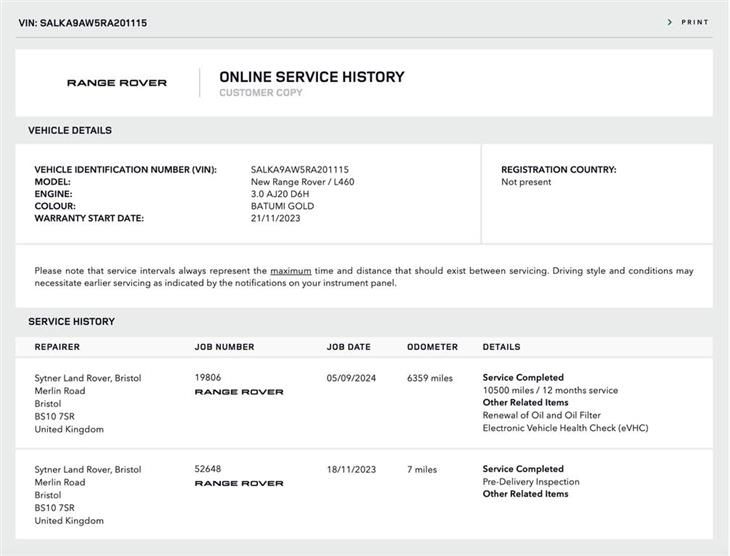Screen dimensions: 730x556
Task: Click the chevron arrow beside PRINT
Action: tap(669, 22)
